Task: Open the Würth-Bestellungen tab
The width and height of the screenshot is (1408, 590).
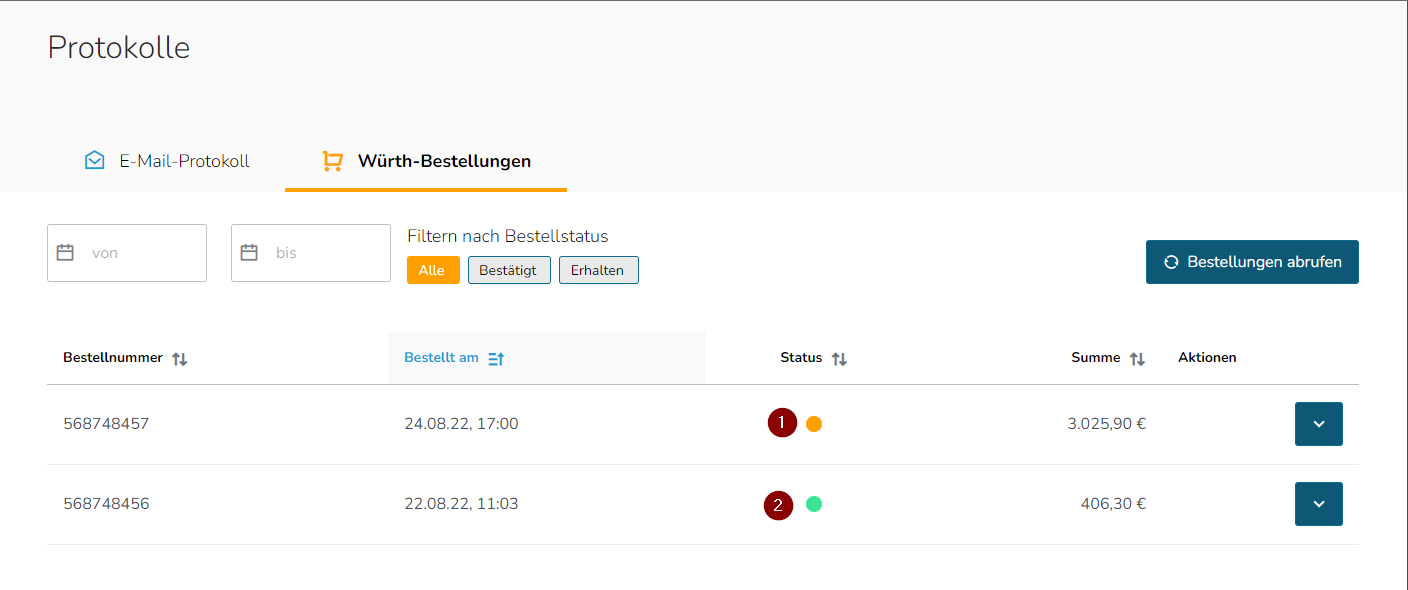Action: (426, 161)
